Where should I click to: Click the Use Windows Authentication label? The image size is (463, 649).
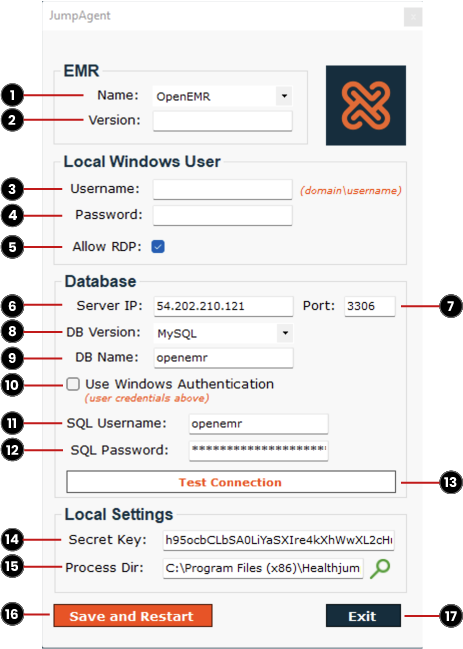tap(180, 384)
